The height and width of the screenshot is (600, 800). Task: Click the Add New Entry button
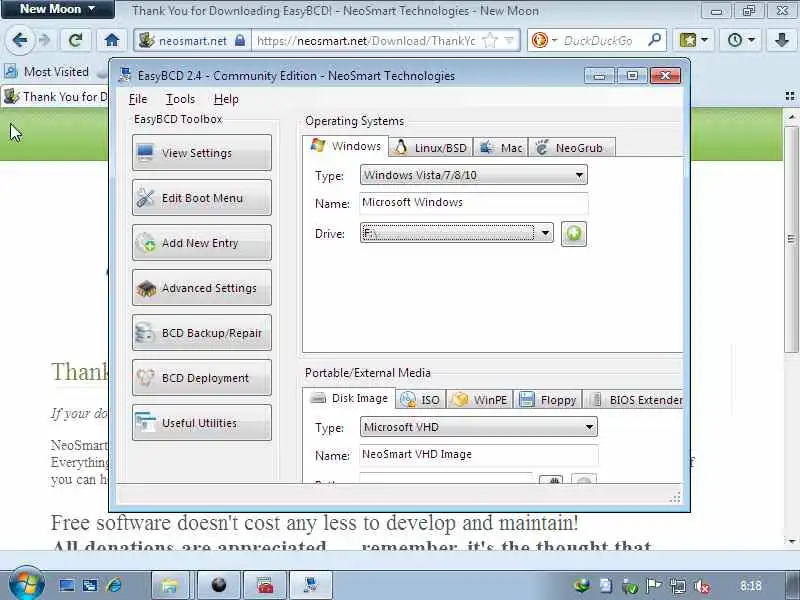pos(202,242)
